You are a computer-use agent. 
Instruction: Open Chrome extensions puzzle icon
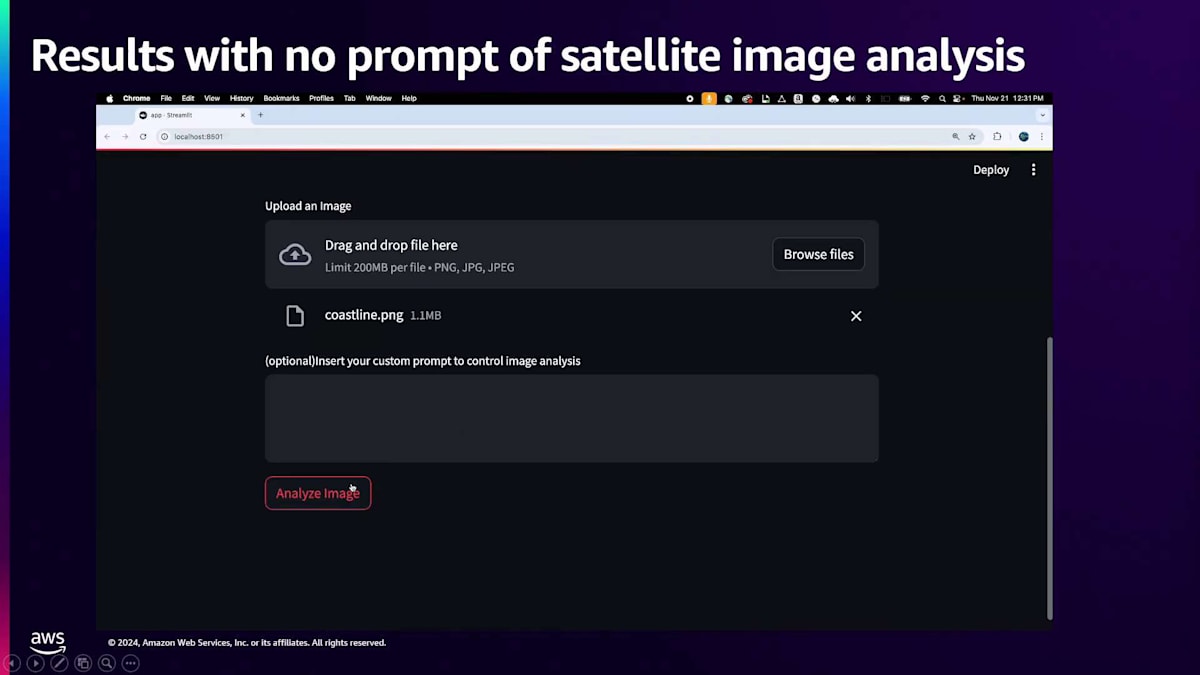tap(997, 137)
